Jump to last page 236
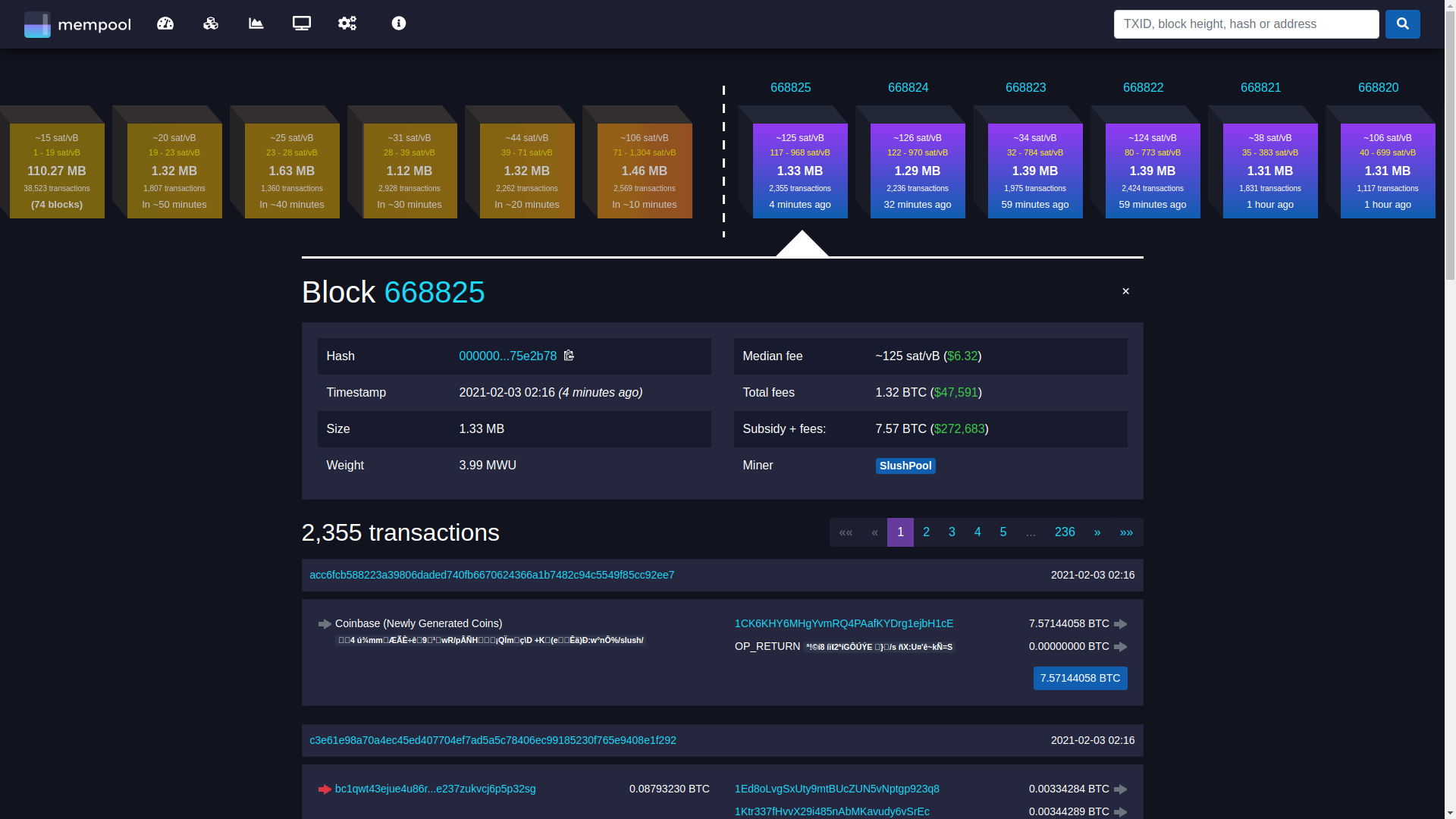This screenshot has height=819, width=1456. pyautogui.click(x=1065, y=532)
